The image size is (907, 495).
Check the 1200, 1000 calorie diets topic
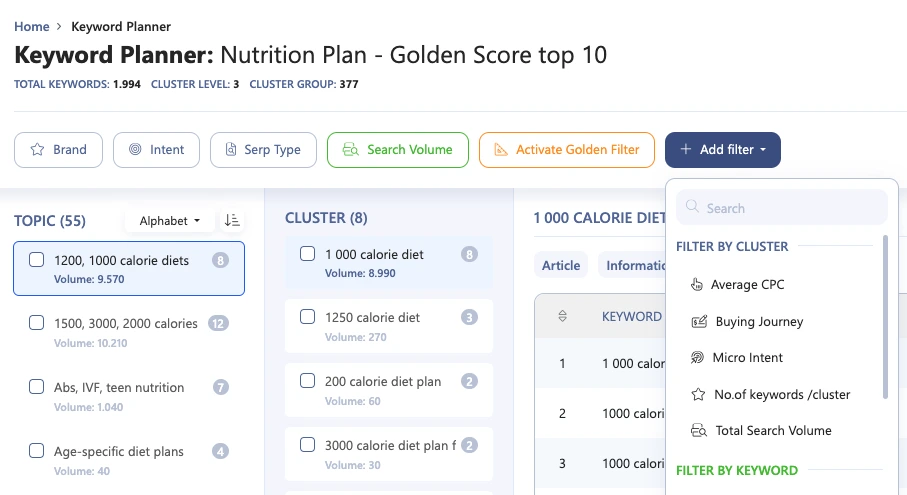(x=36, y=260)
